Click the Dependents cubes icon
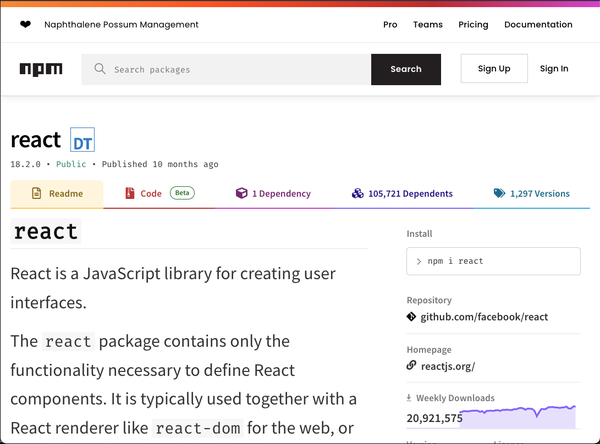Screen dimensions: 600x444 [357, 194]
